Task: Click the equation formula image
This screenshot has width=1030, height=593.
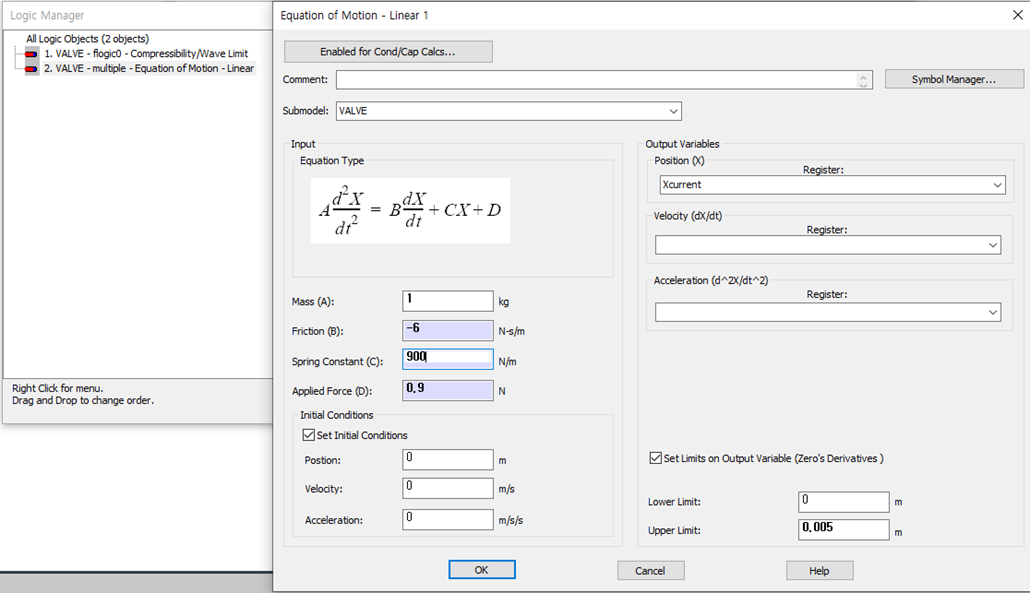Action: (x=411, y=211)
